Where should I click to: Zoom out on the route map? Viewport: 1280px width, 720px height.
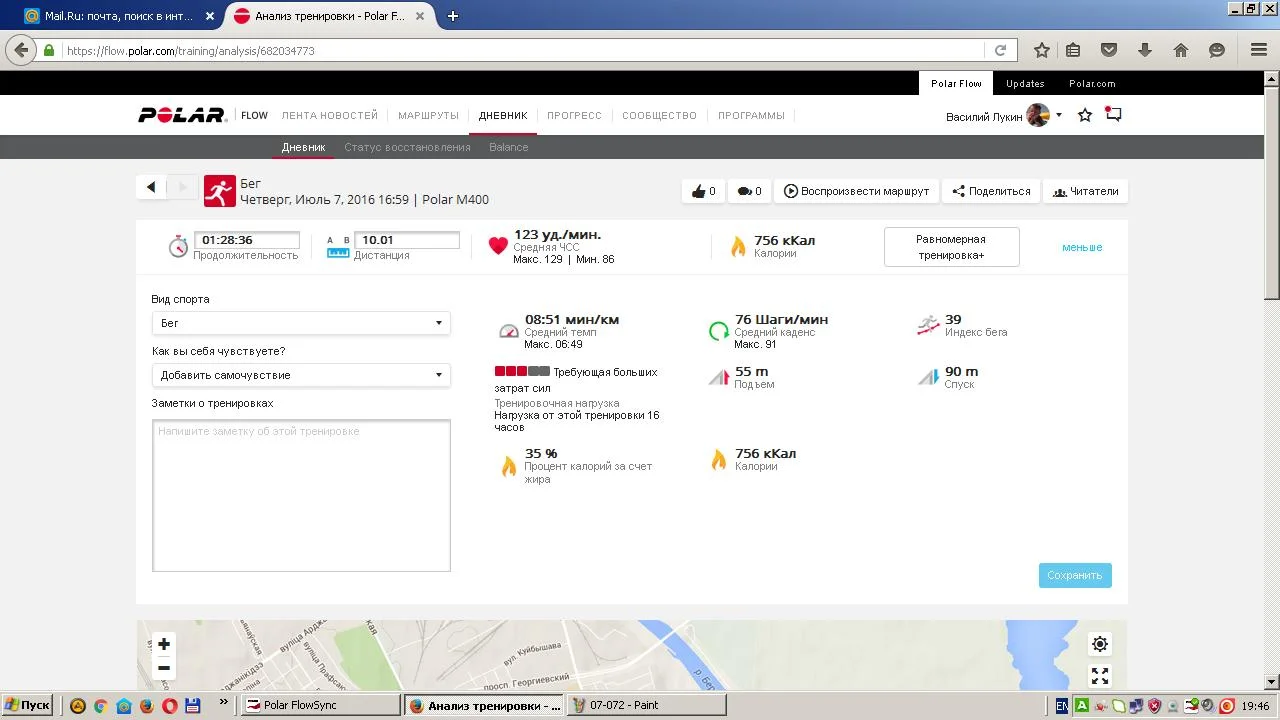click(x=164, y=668)
